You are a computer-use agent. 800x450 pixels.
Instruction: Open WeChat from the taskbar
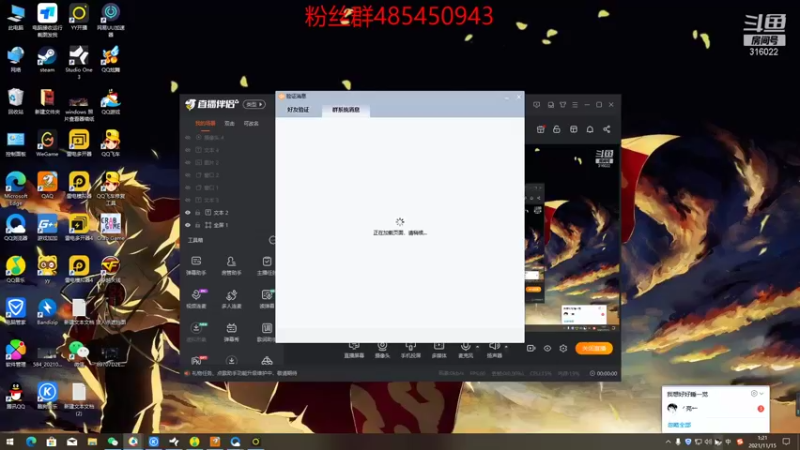pos(113,442)
